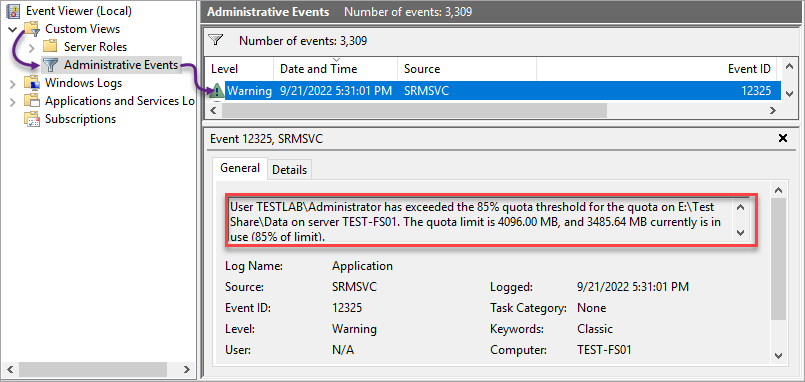Click the User value N/A
805x382 pixels.
click(x=343, y=350)
